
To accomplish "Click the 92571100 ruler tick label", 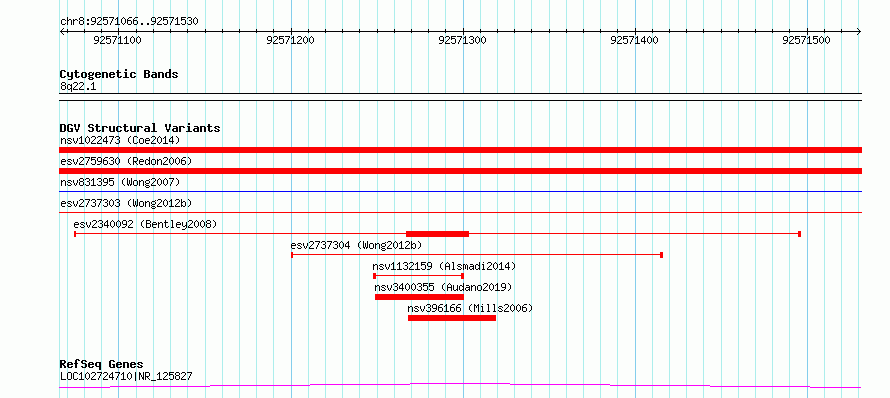I will click(117, 40).
